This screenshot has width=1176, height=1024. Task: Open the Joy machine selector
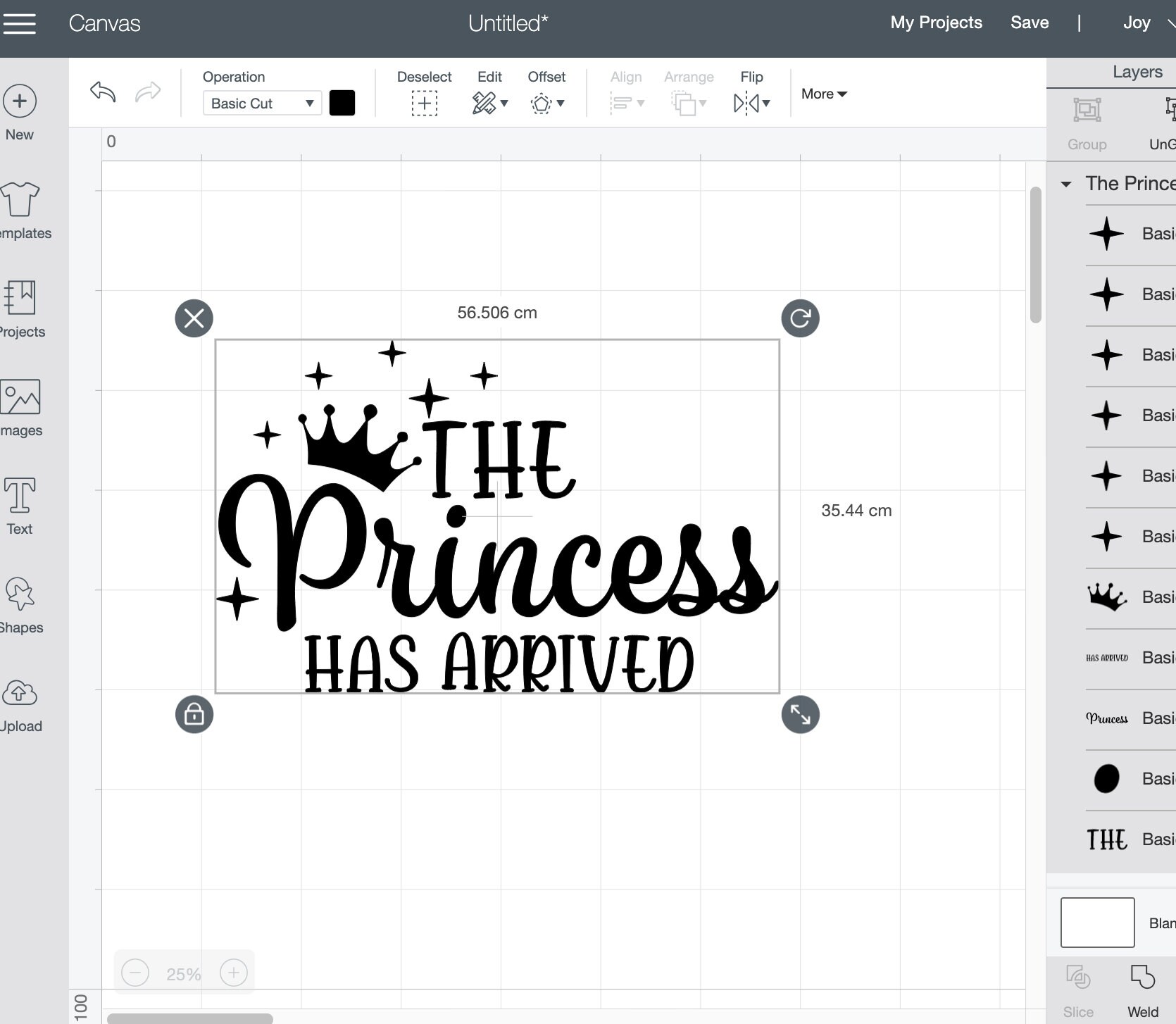point(1148,23)
